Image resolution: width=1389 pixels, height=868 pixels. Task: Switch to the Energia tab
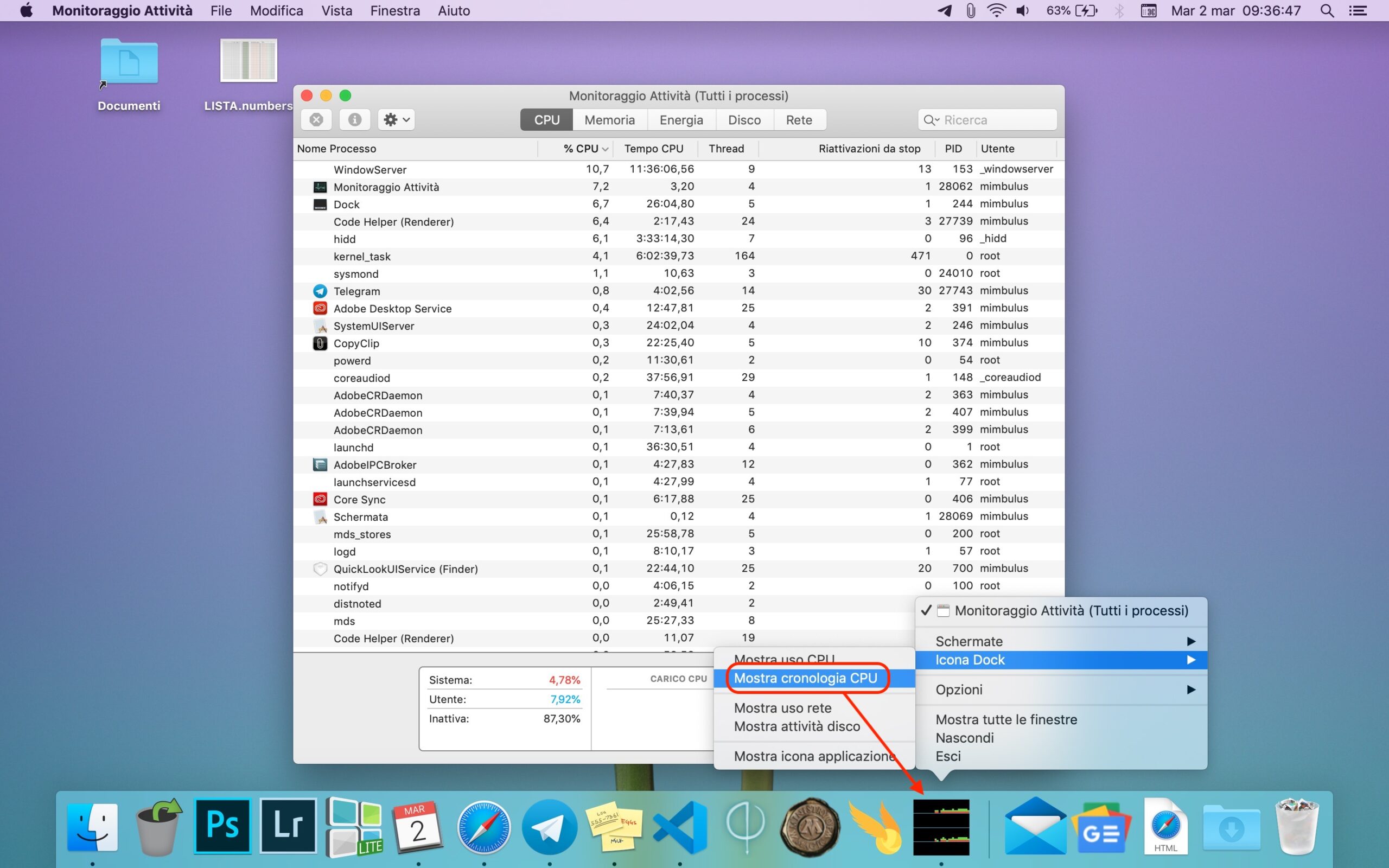[681, 120]
